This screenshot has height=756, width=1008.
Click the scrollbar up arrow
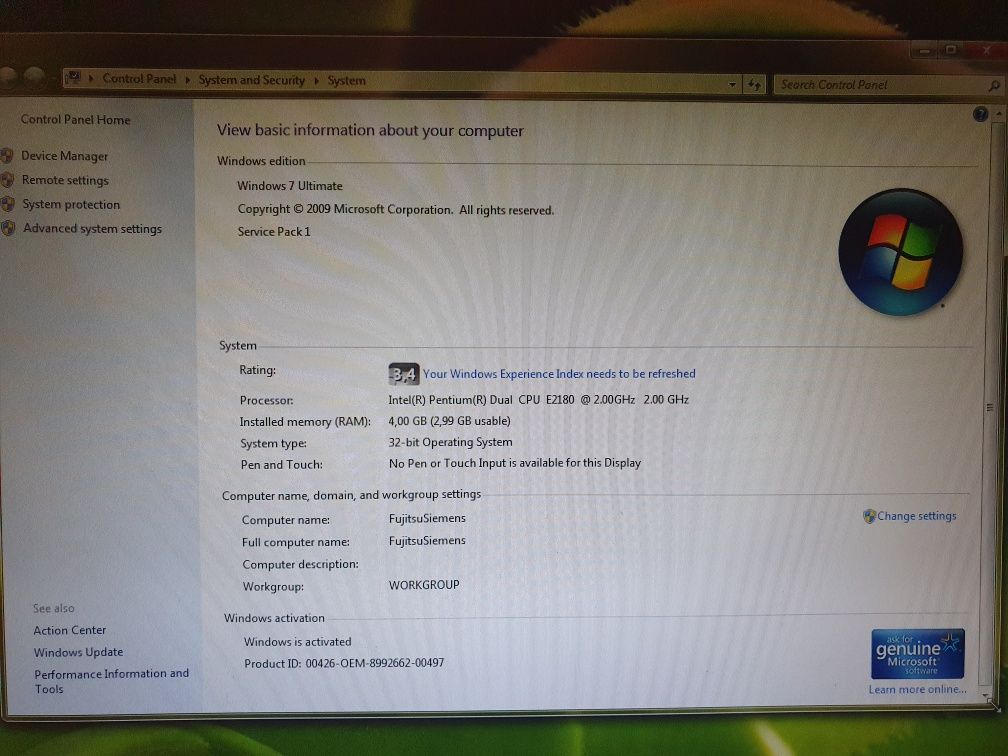tap(998, 113)
